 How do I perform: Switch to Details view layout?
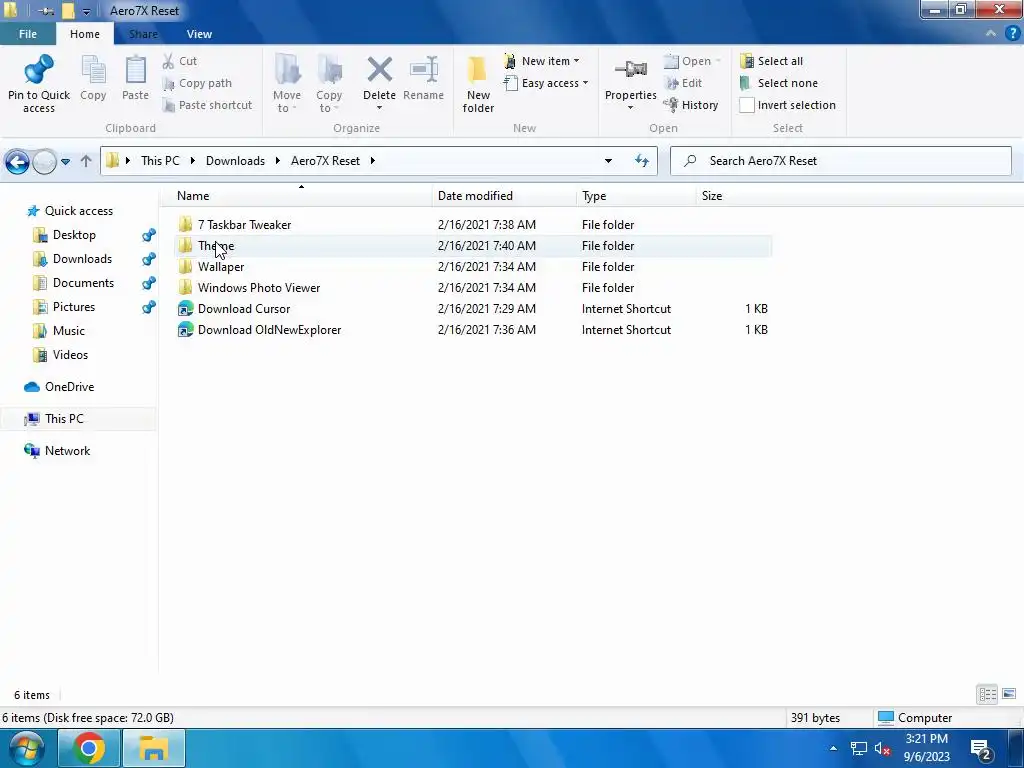[987, 694]
